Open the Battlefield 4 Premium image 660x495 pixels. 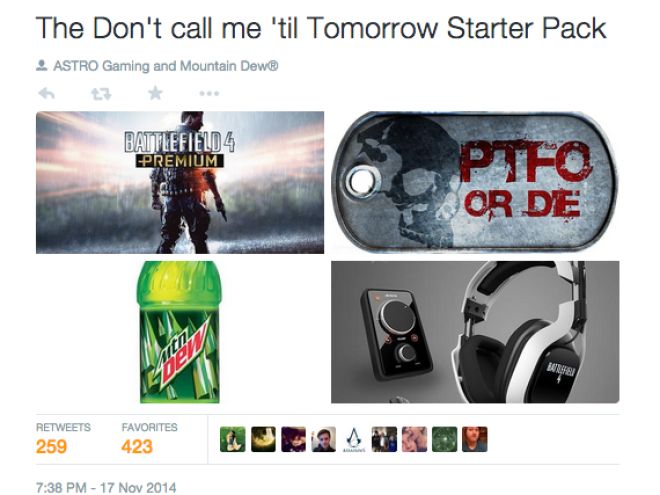pos(180,182)
